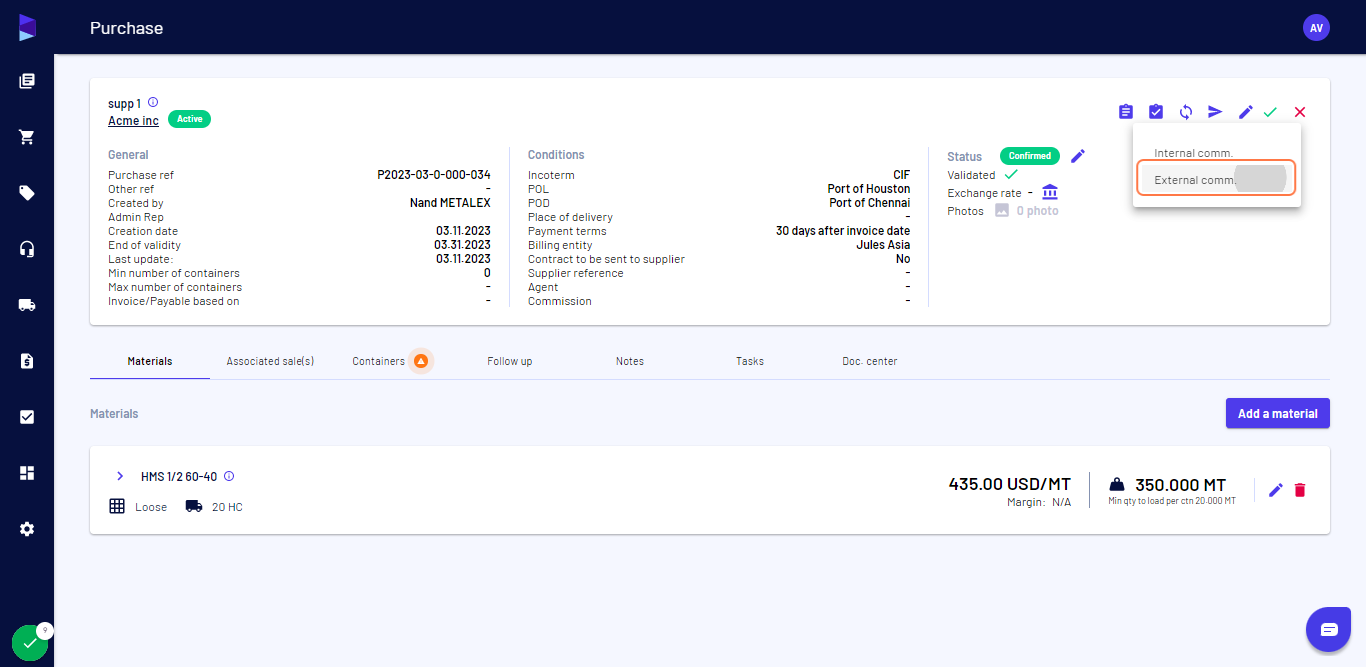The image size is (1366, 667).
Task: Select External comm. menu option
Action: click(x=1217, y=180)
